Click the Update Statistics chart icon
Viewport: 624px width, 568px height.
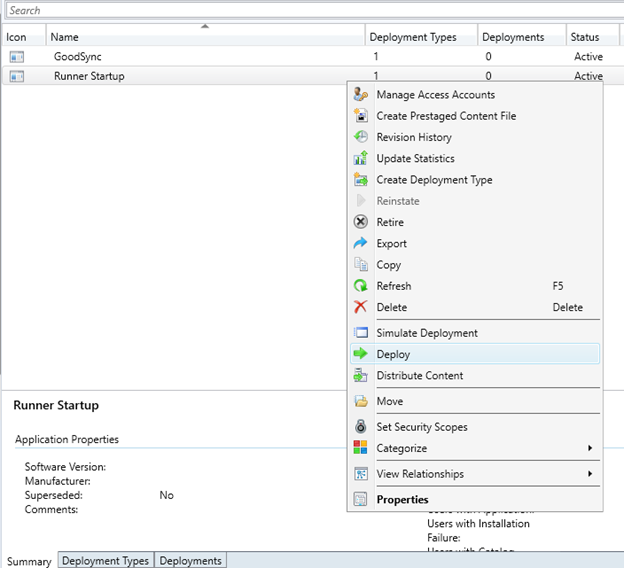point(361,158)
